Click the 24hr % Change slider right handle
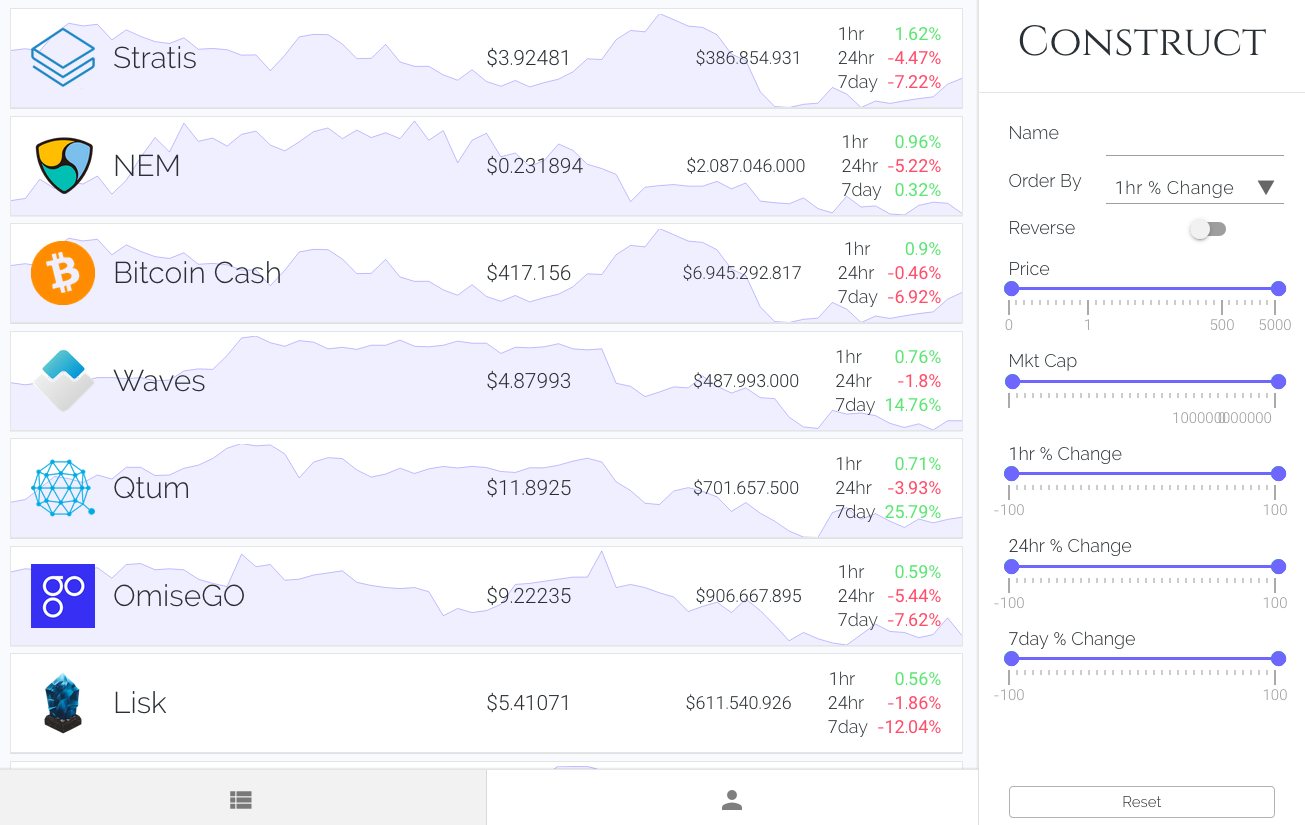This screenshot has height=825, width=1305. click(1278, 566)
